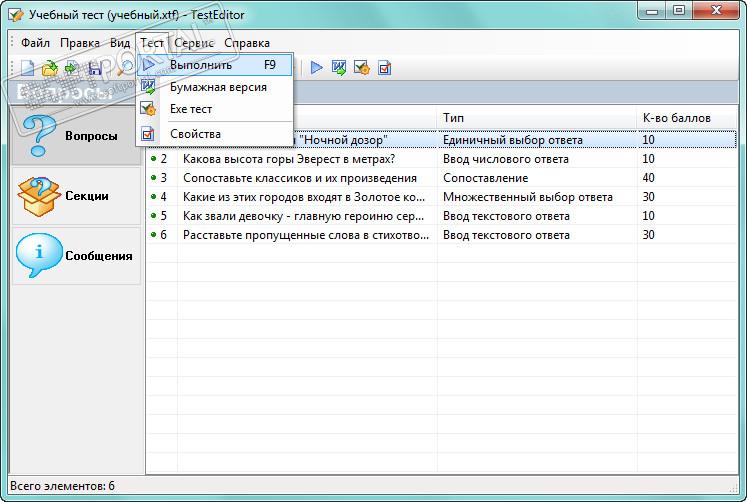
Task: Click the "Ночной дозор" question text in row 1
Action: (x=343, y=140)
